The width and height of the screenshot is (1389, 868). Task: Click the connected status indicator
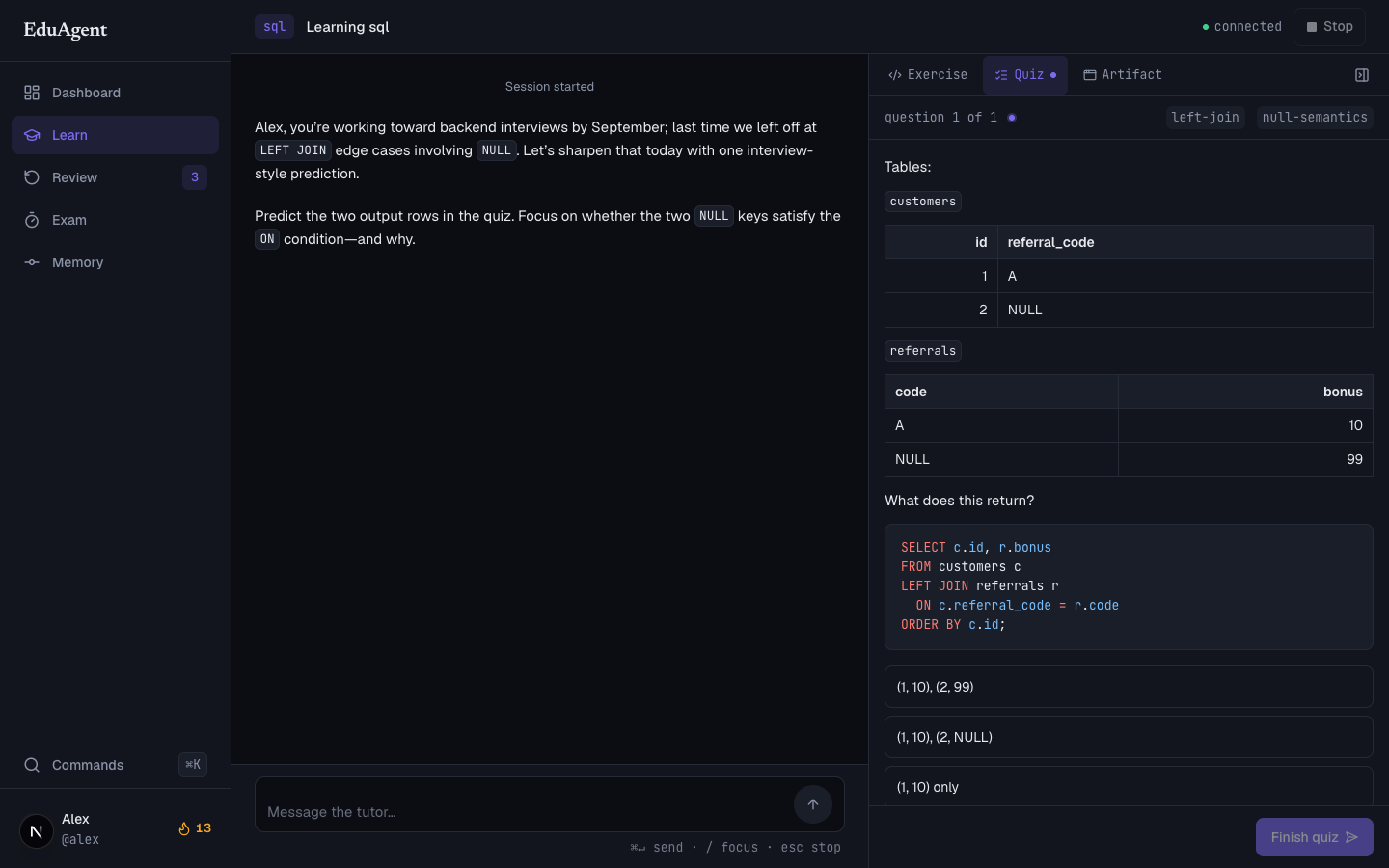tap(1242, 27)
